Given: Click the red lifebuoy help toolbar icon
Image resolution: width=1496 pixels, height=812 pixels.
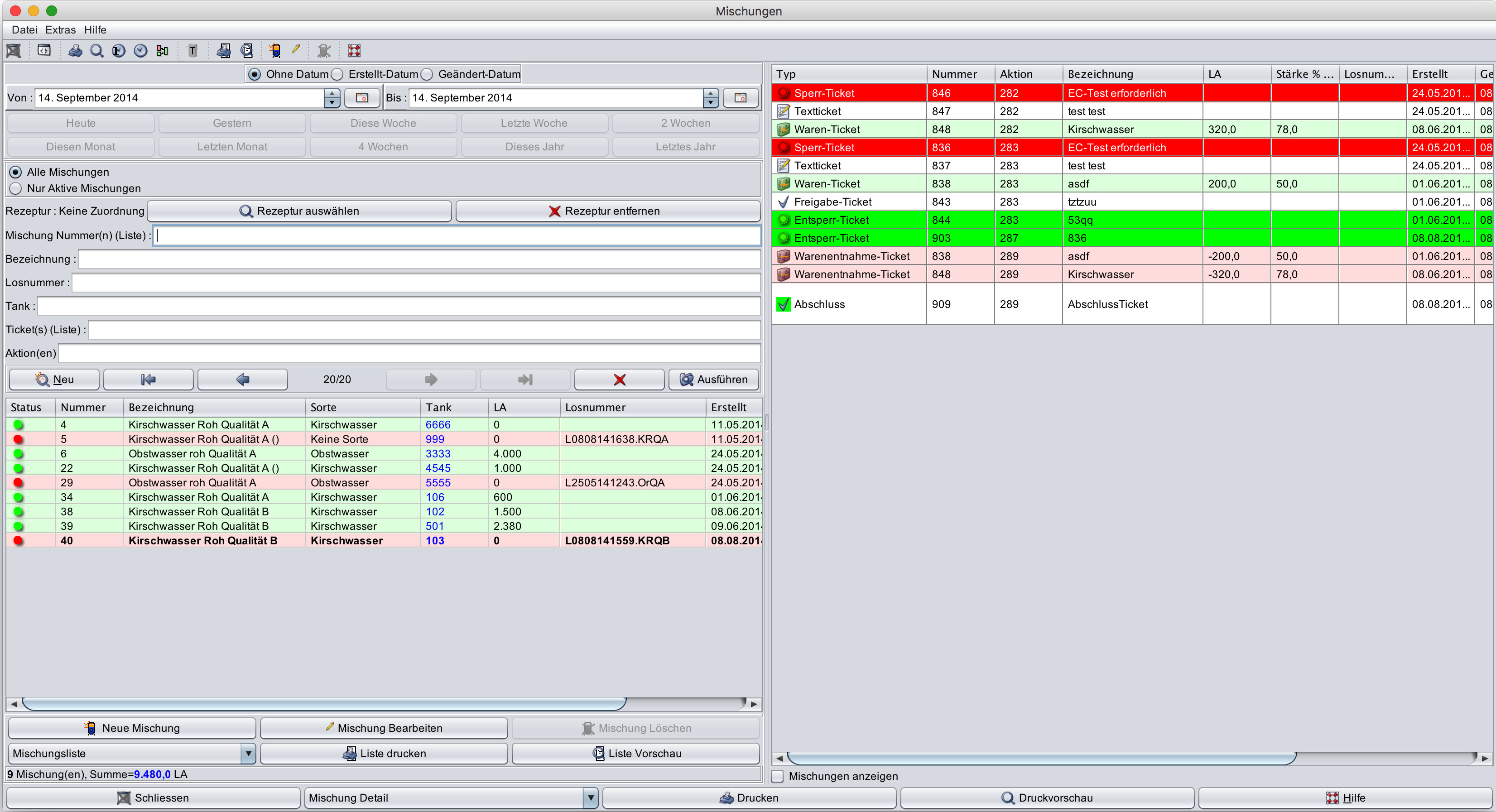Looking at the screenshot, I should click(354, 51).
